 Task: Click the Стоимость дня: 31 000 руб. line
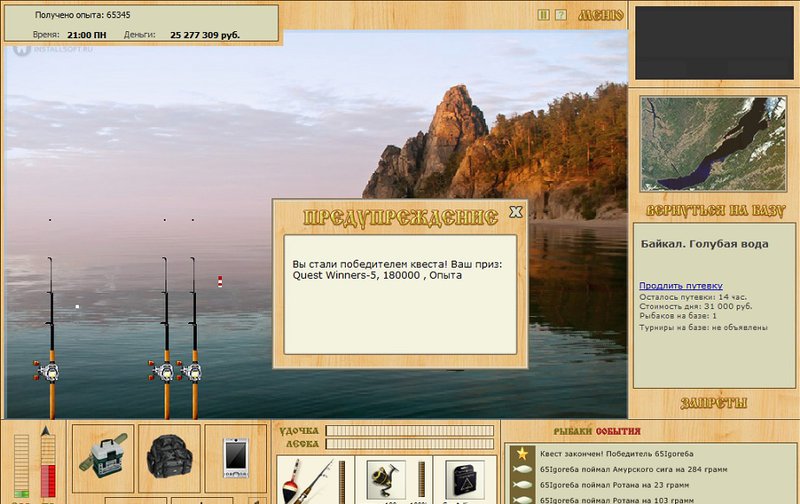click(695, 307)
